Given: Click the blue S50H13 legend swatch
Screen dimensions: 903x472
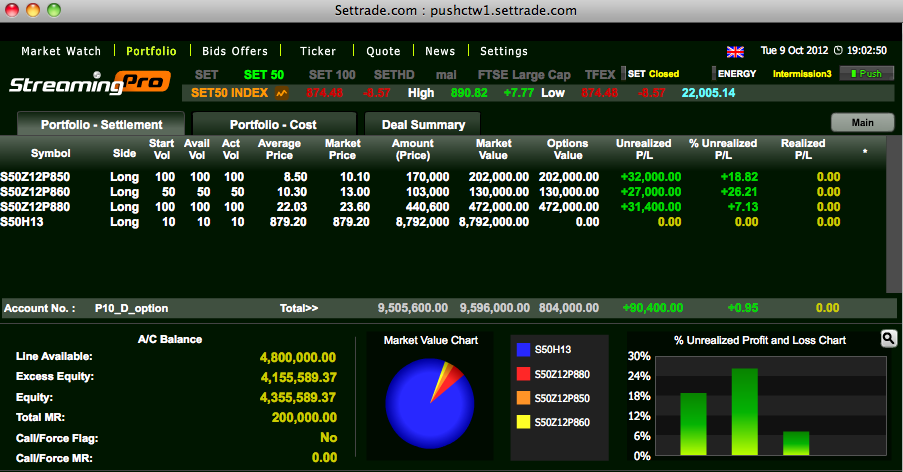Looking at the screenshot, I should coord(523,349).
